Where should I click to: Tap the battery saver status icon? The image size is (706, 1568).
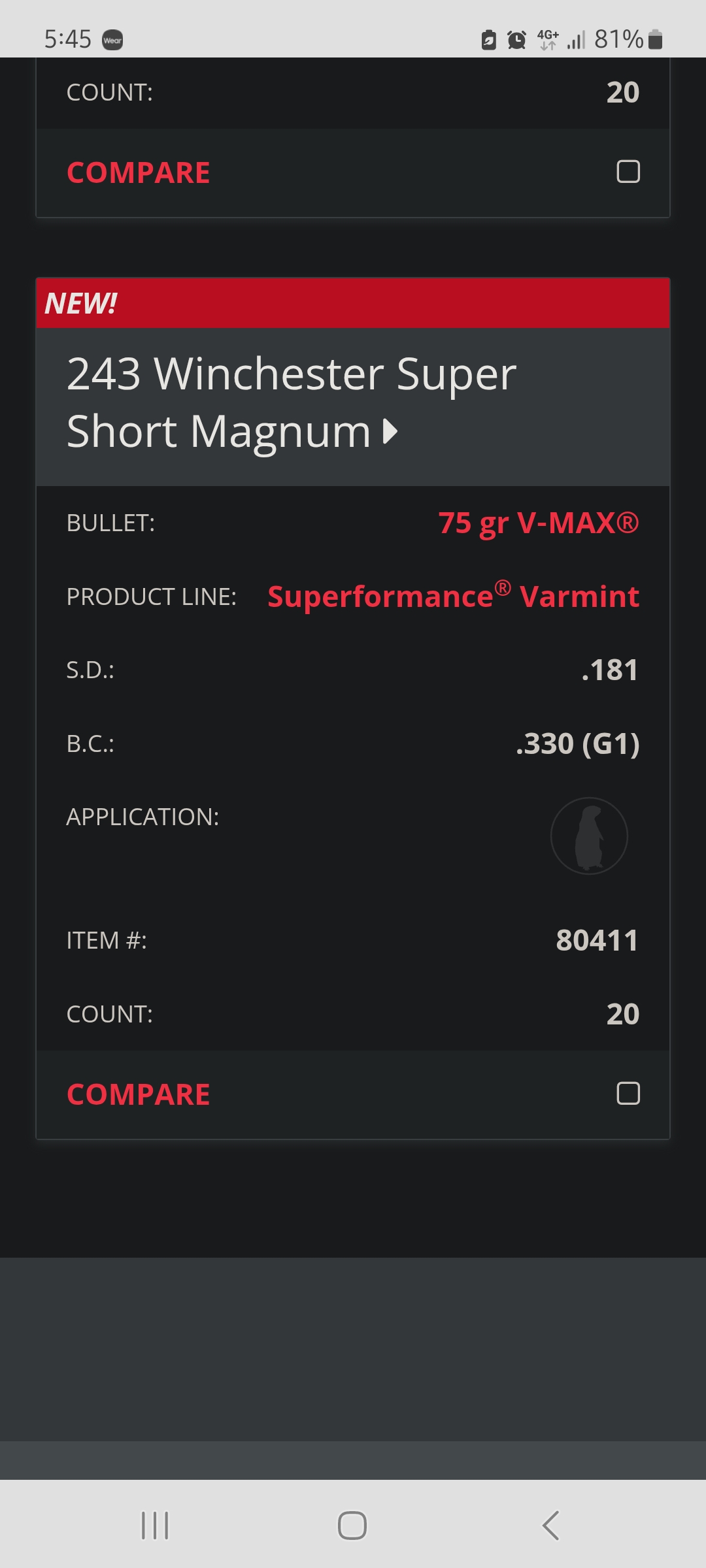coord(488,40)
